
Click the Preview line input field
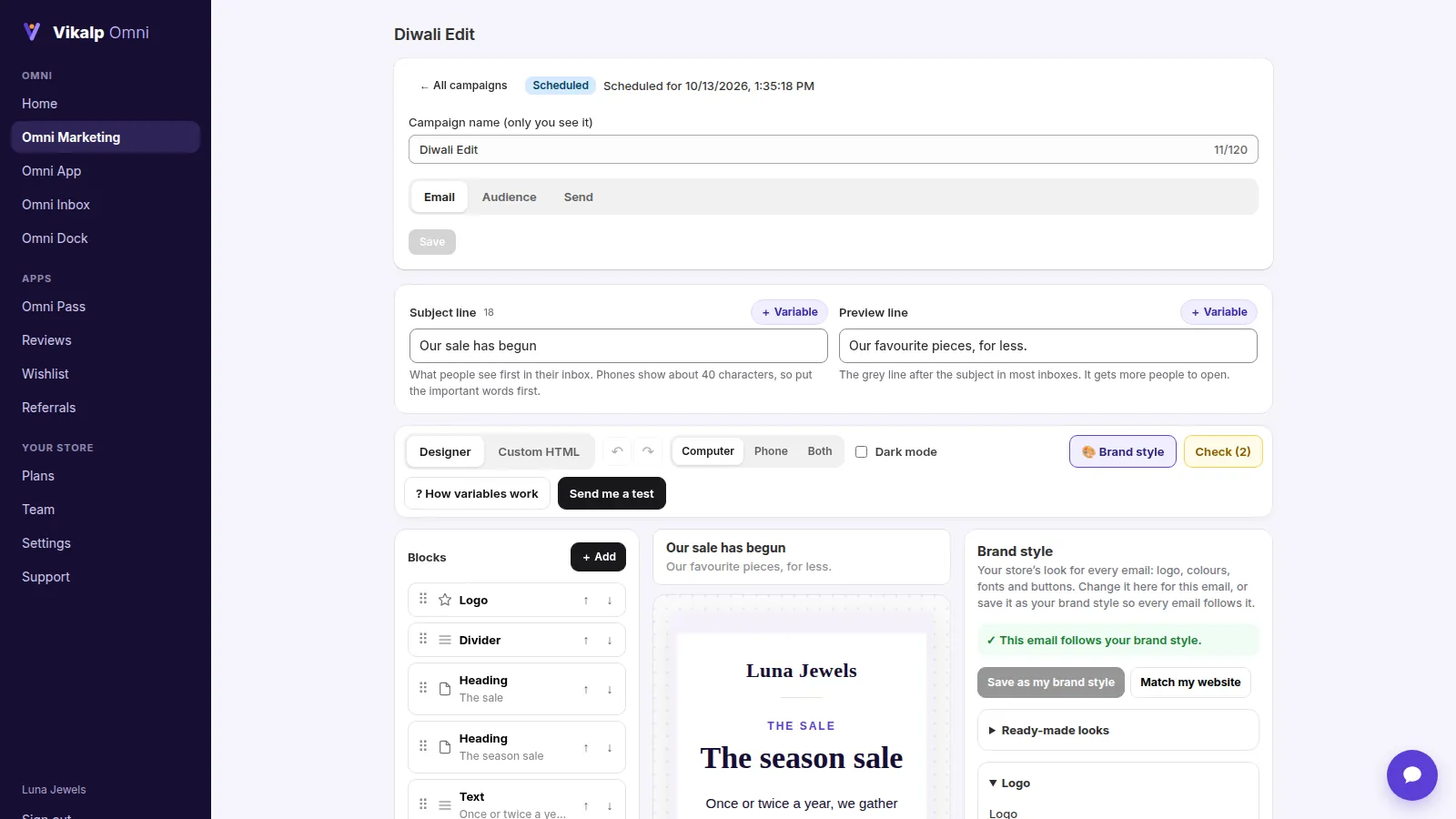(x=1048, y=346)
